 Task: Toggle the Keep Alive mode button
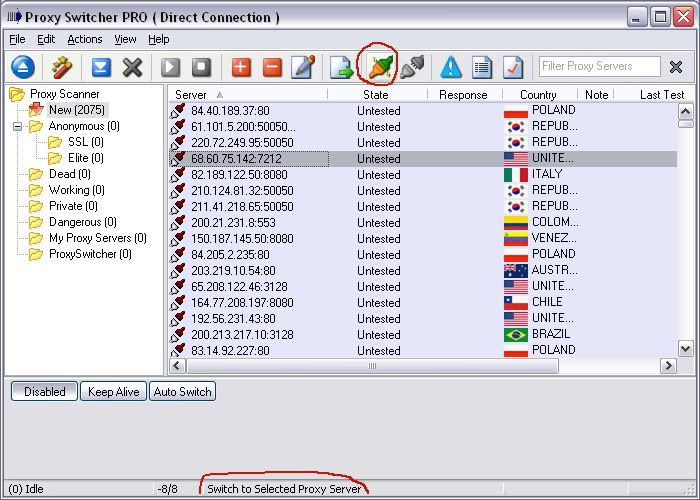point(113,392)
